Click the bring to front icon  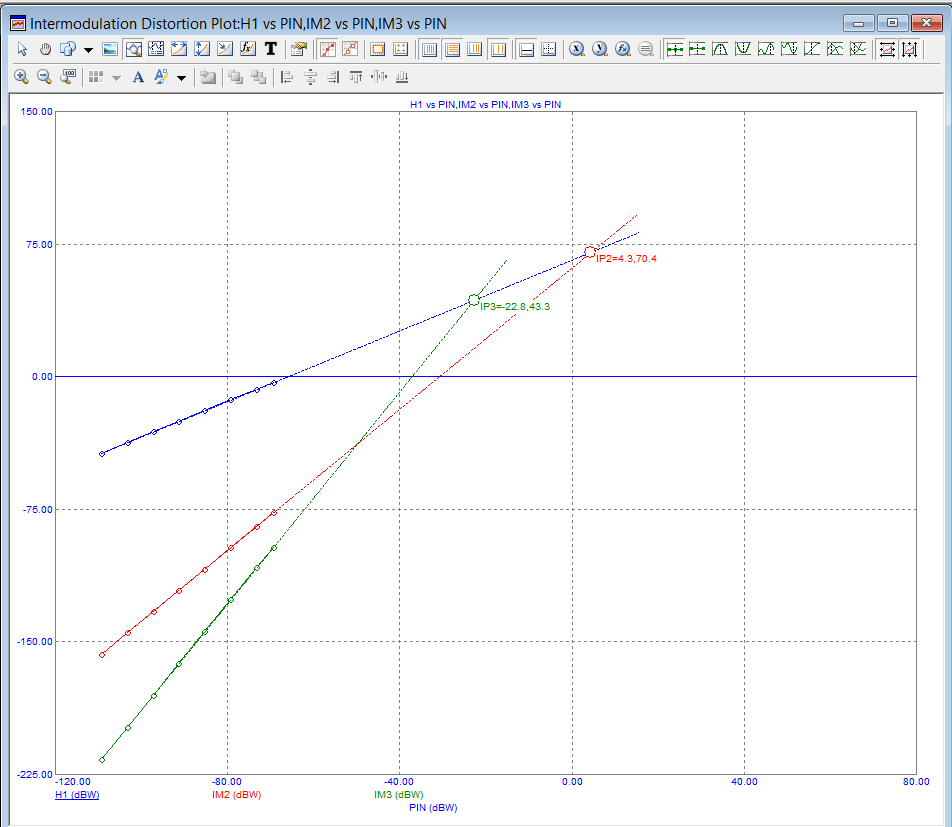pos(236,77)
